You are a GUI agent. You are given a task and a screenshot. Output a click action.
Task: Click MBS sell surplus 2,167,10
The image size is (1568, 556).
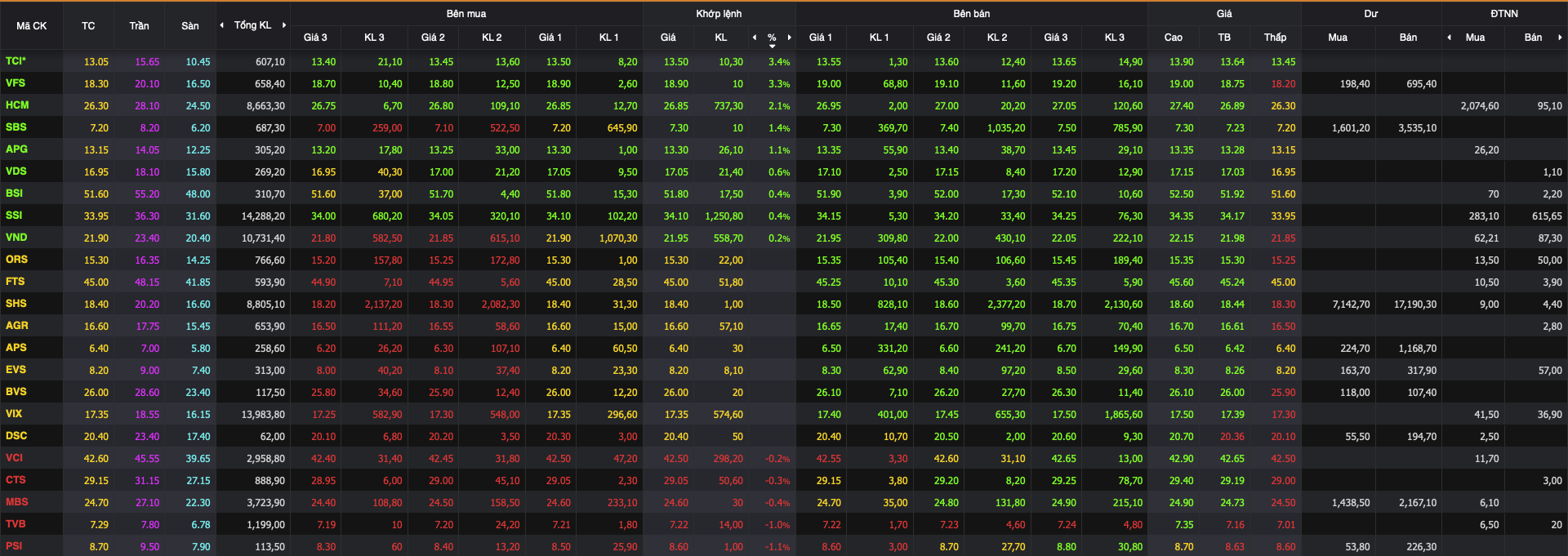pyautogui.click(x=1418, y=503)
